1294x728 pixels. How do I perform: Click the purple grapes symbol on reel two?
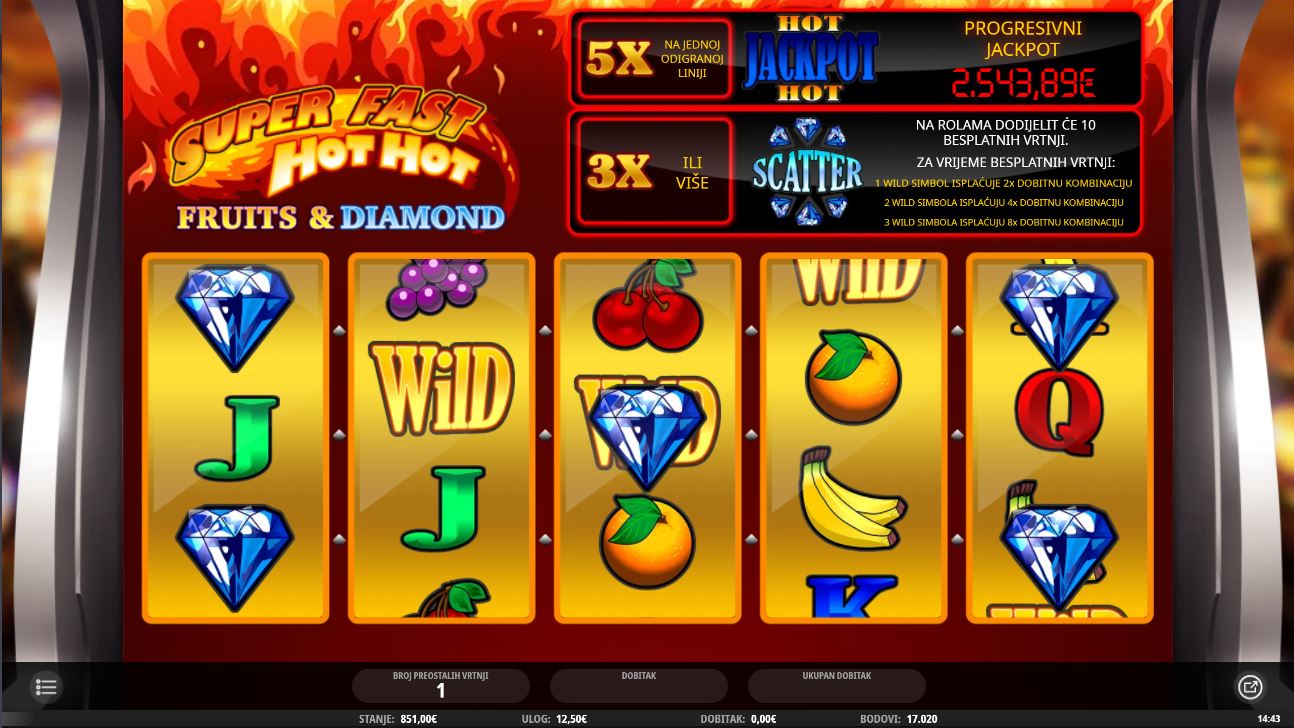tap(437, 287)
